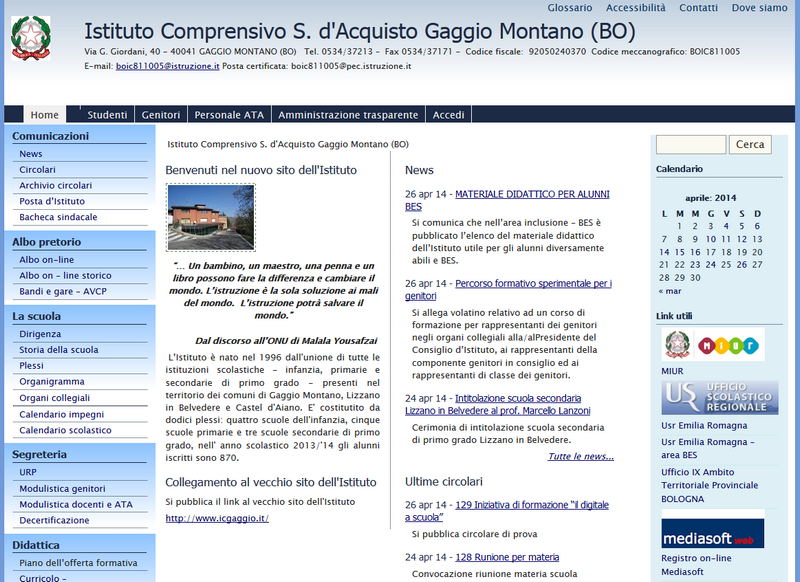Go to previous month « mar in calendar
The height and width of the screenshot is (582, 800).
[x=669, y=291]
